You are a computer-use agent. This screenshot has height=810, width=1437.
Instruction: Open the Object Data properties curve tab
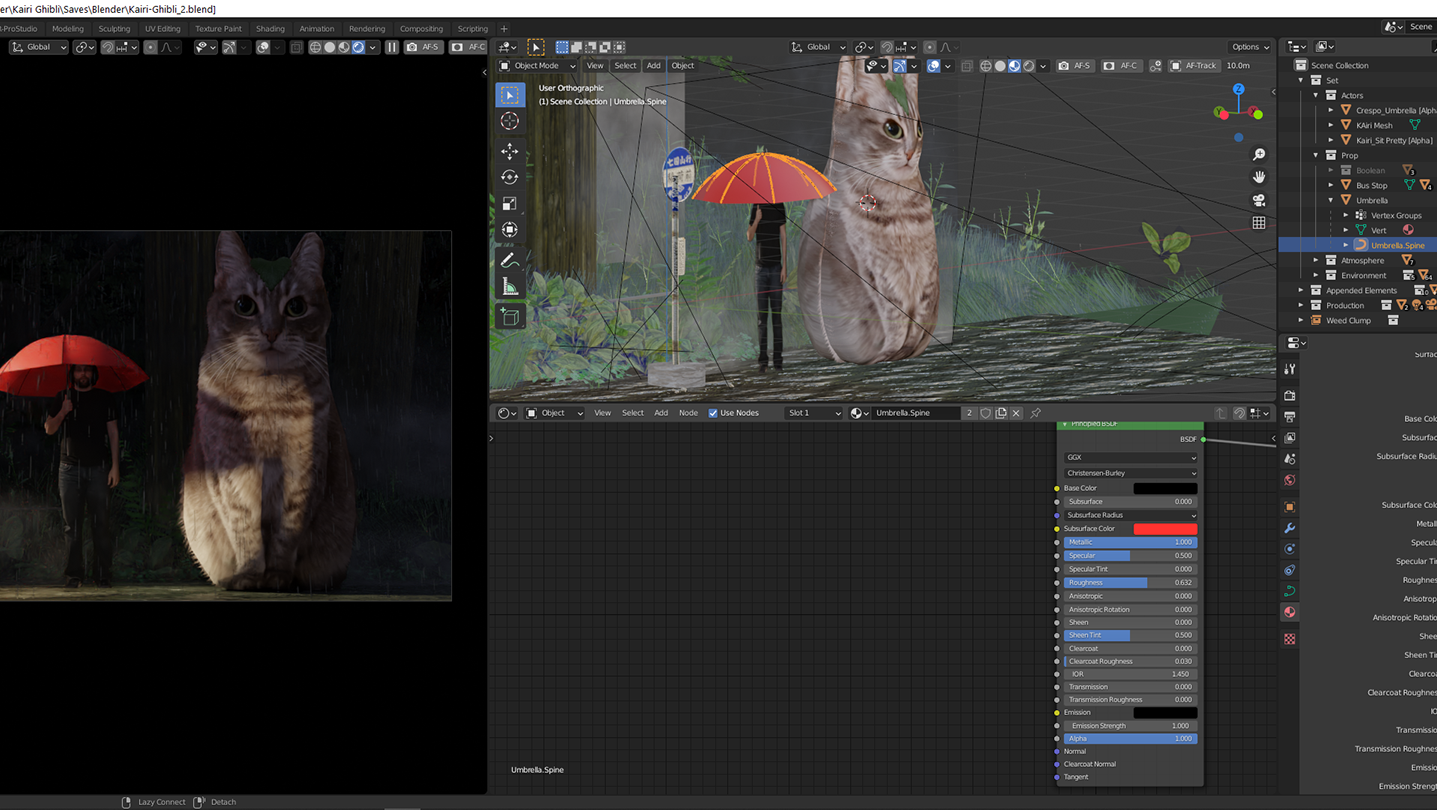pyautogui.click(x=1290, y=591)
